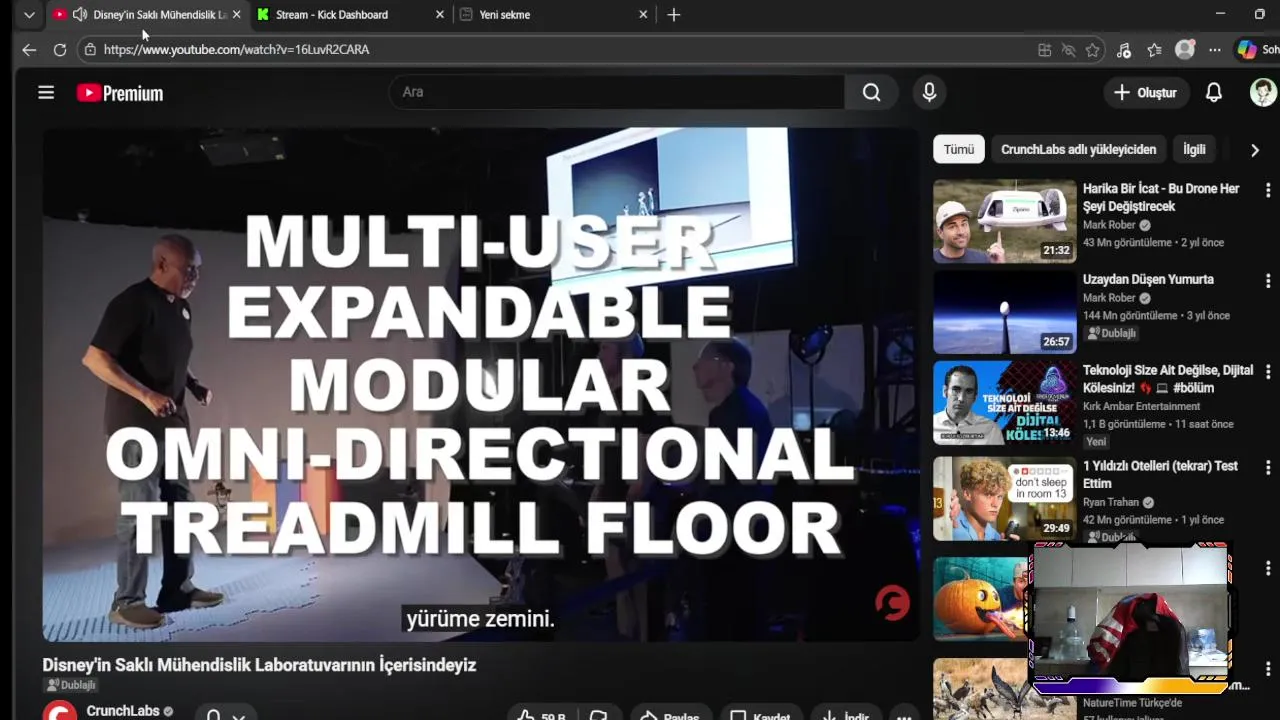Open more actions dots below video
The height and width of the screenshot is (720, 1280).
(x=904, y=715)
